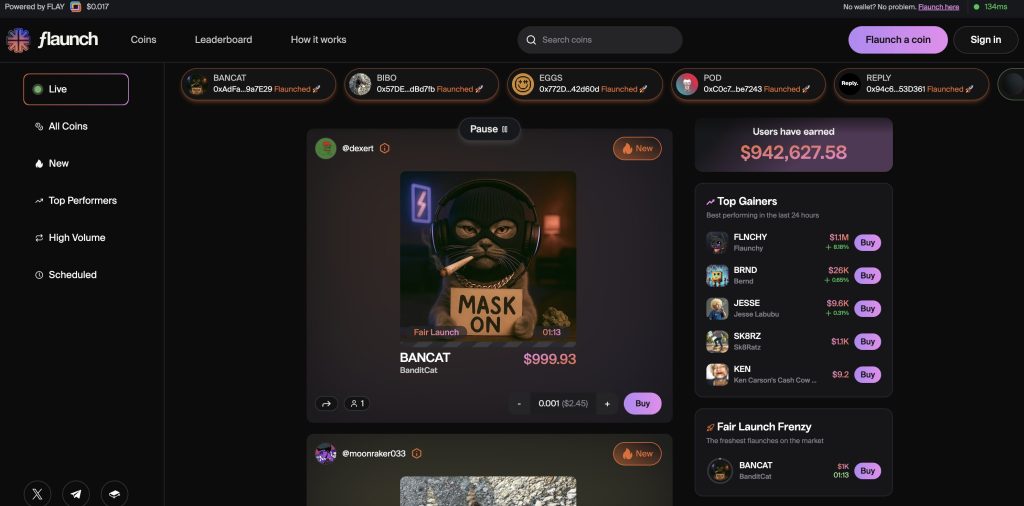The height and width of the screenshot is (506, 1024).
Task: Open the UK flag language icon
Action: pyautogui.click(x=18, y=40)
